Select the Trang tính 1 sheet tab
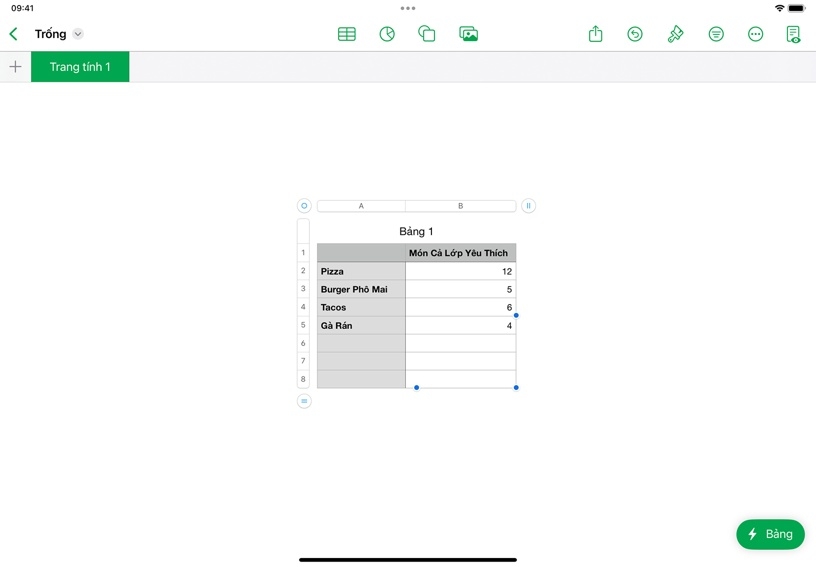Screen dimensions: 816x567 tap(80, 67)
